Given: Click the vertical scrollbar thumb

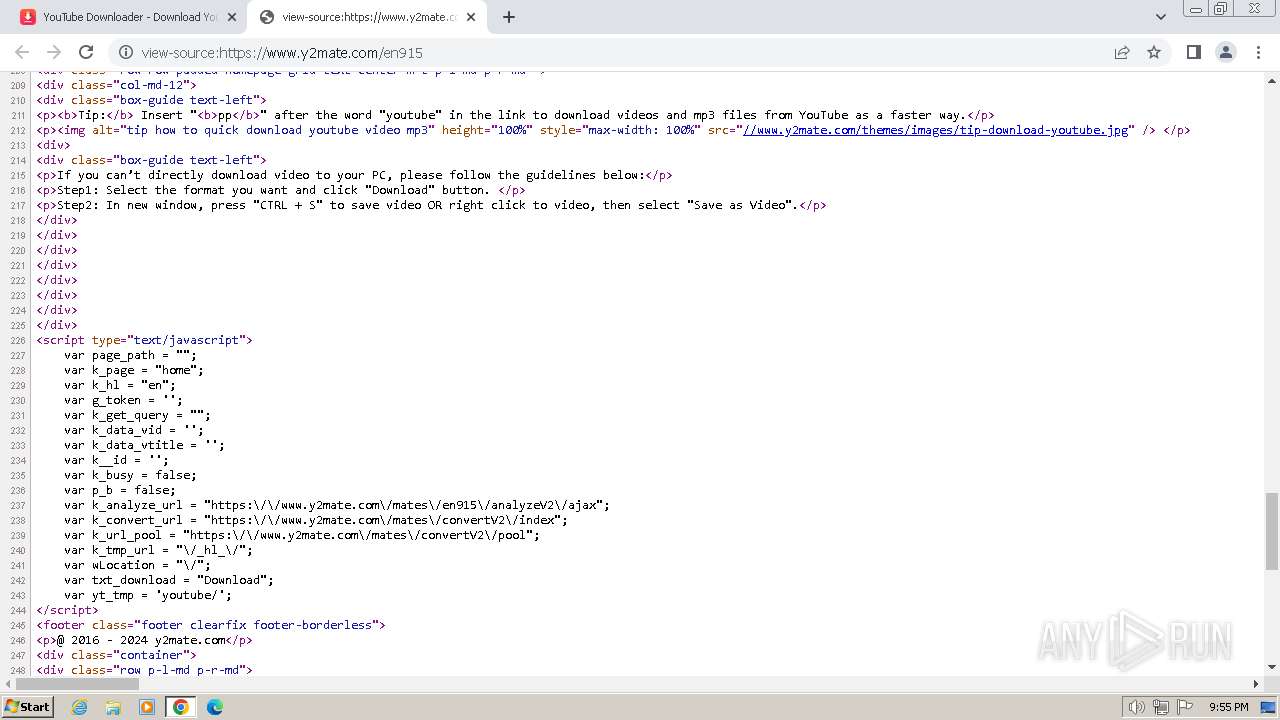Looking at the screenshot, I should pos(1271,531).
